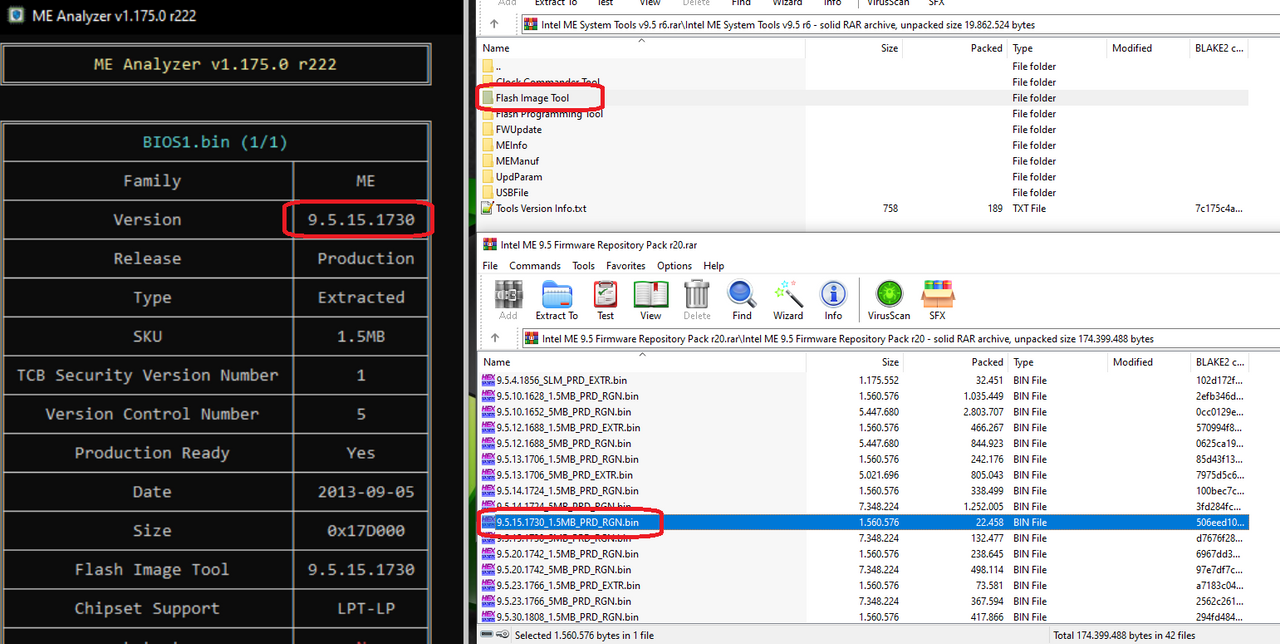
Task: Click ME Analyzer title bar icon
Action: (15, 15)
